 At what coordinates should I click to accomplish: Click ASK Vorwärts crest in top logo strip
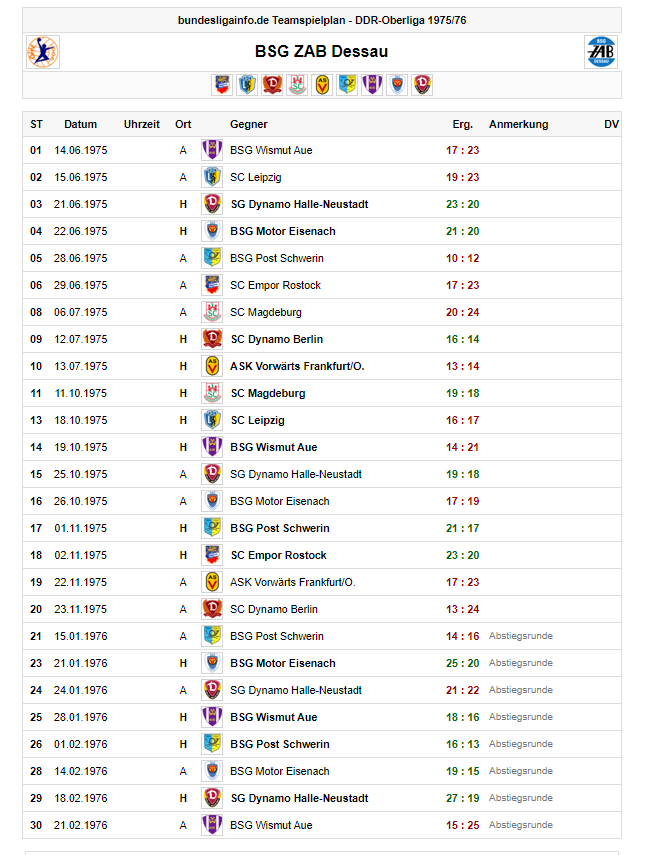[322, 85]
